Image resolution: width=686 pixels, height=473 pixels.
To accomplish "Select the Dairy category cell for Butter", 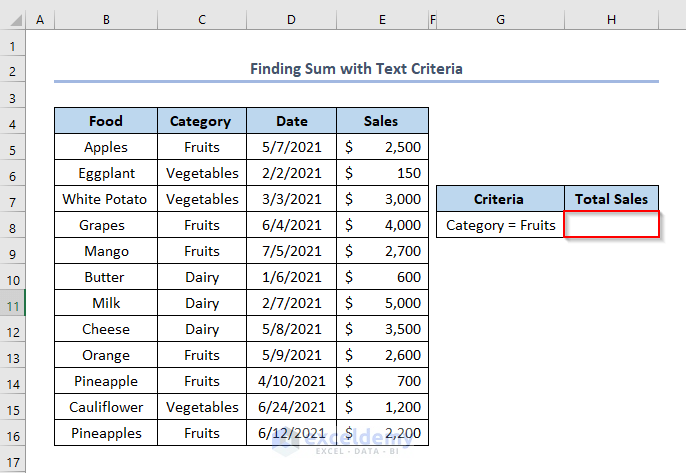I will 201,277.
